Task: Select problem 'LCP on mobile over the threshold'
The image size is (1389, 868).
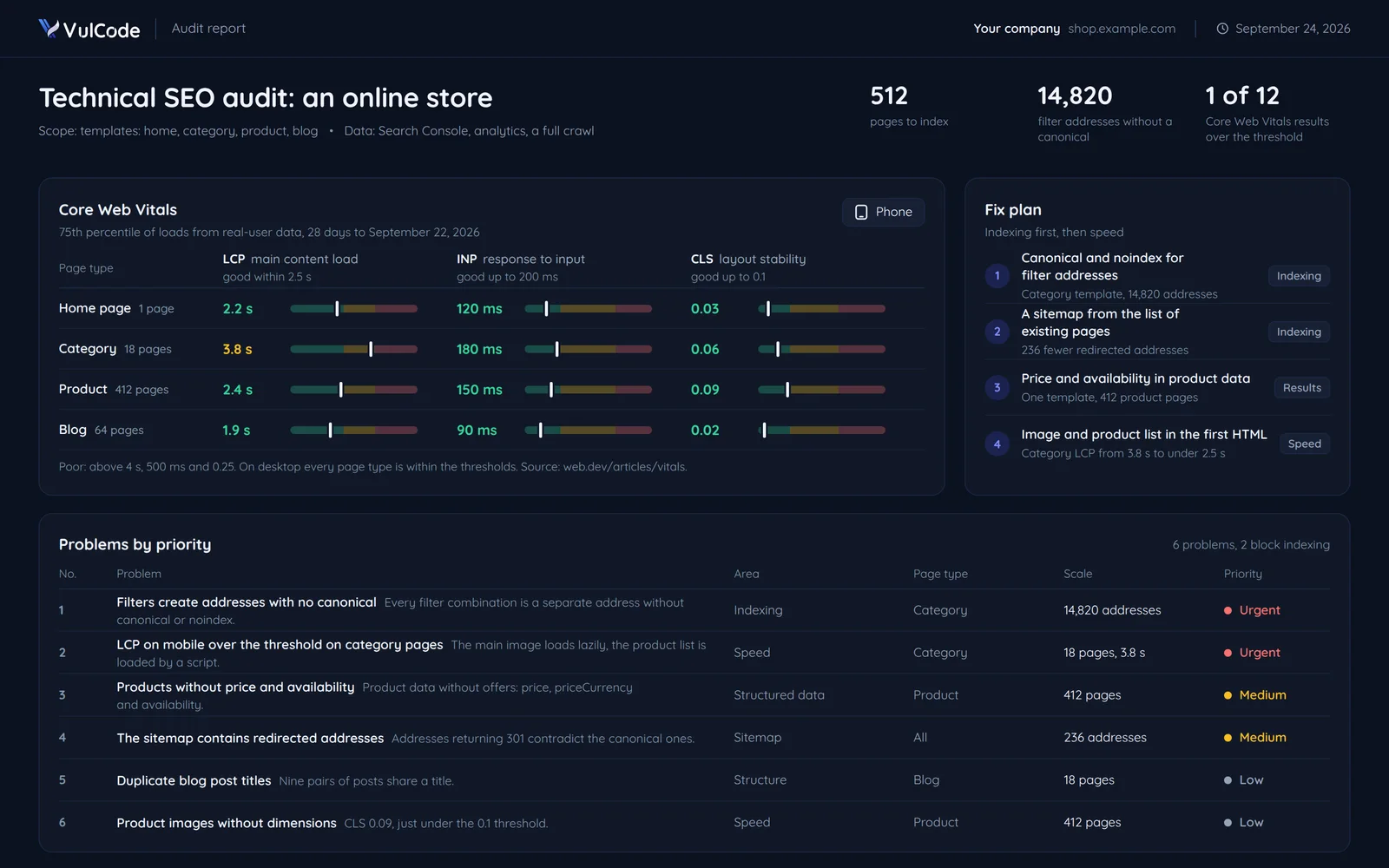Action: (x=280, y=645)
